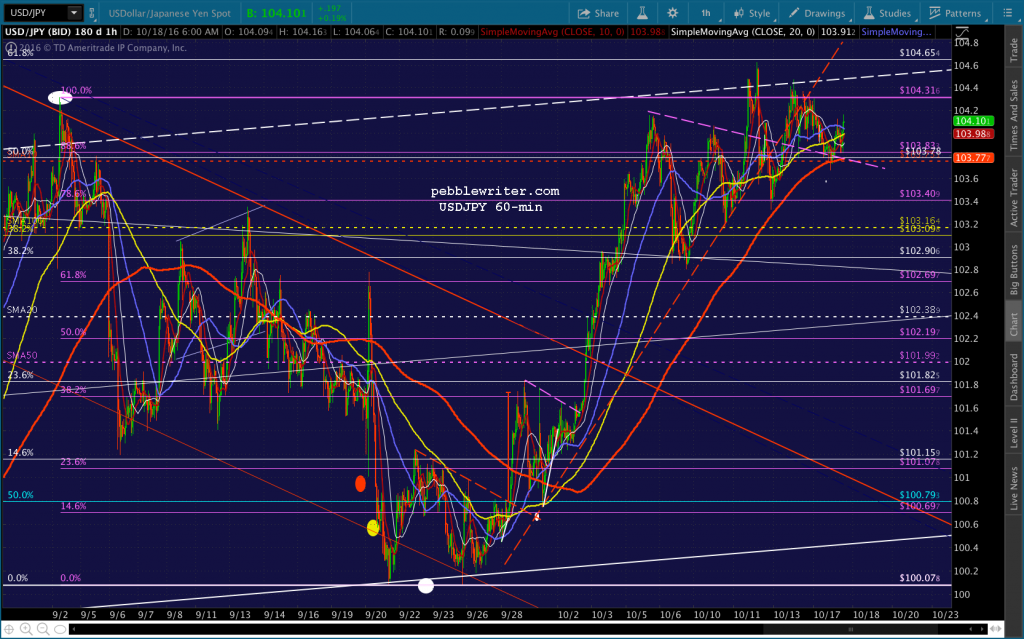Image resolution: width=1024 pixels, height=639 pixels.
Task: Open the 1h timeframe dropdown
Action: pyautogui.click(x=708, y=13)
